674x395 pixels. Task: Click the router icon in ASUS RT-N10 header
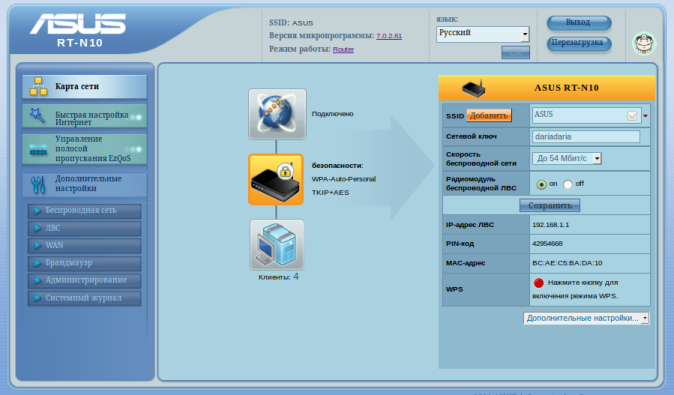[473, 88]
